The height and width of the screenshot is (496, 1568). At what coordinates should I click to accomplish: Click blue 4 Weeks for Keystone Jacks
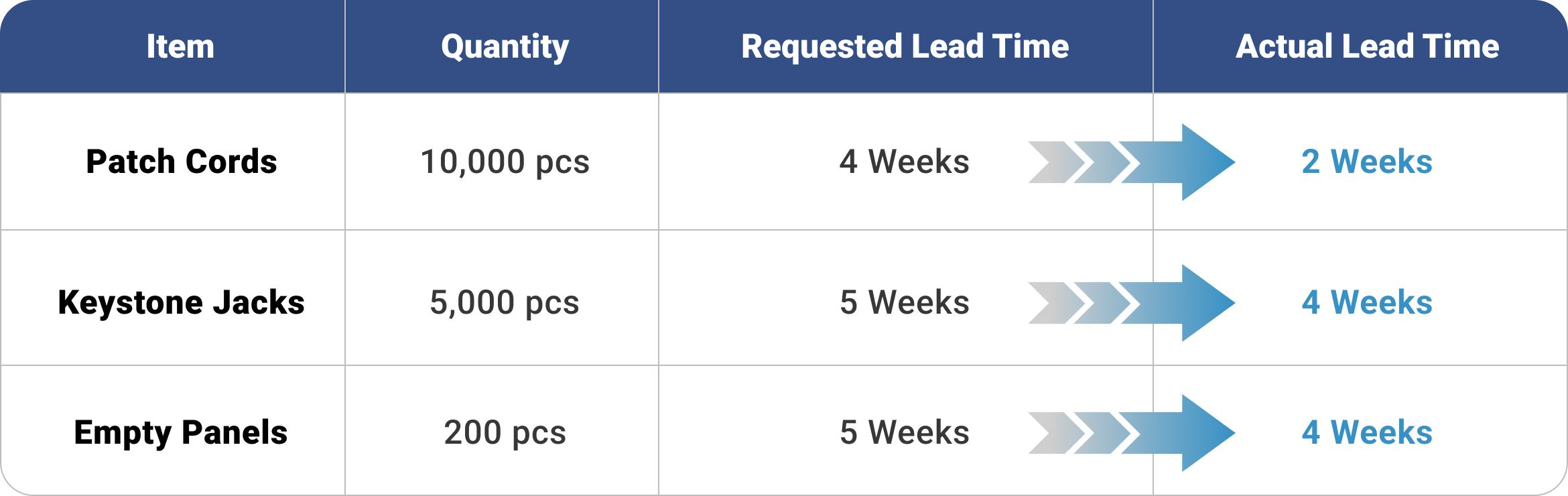tap(1367, 302)
